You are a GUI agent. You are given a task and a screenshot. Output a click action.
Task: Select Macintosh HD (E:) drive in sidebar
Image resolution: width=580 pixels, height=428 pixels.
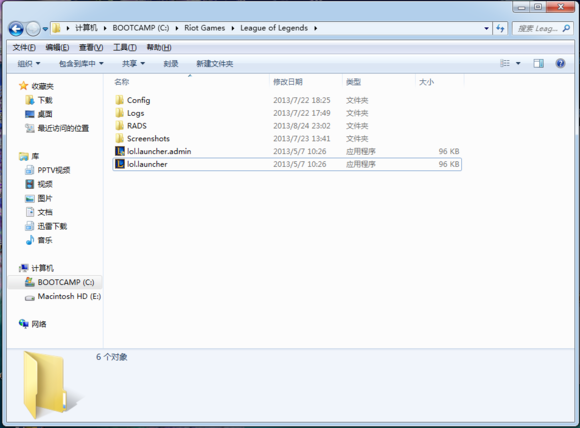(x=63, y=296)
